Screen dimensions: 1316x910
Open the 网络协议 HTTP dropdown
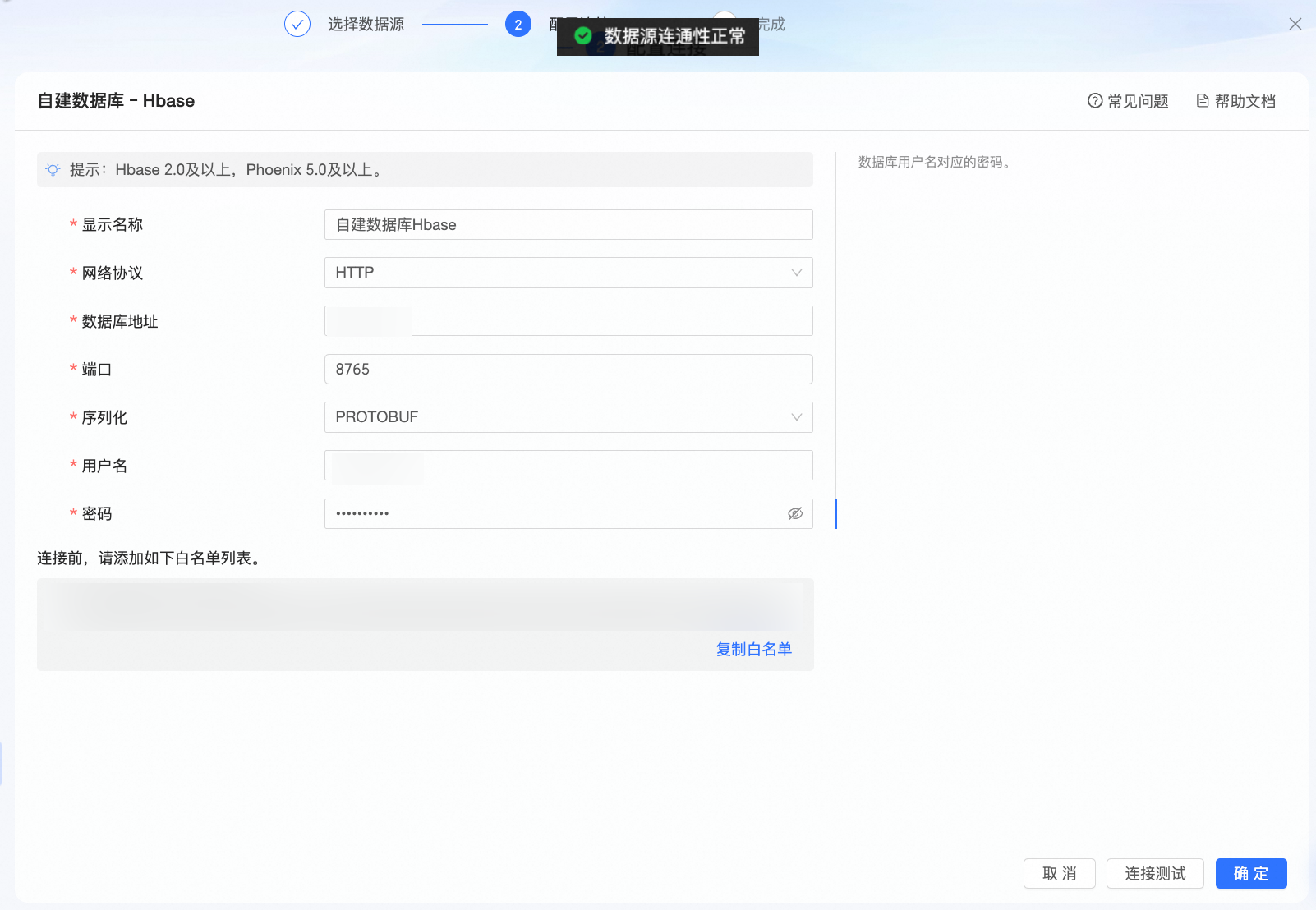[568, 273]
